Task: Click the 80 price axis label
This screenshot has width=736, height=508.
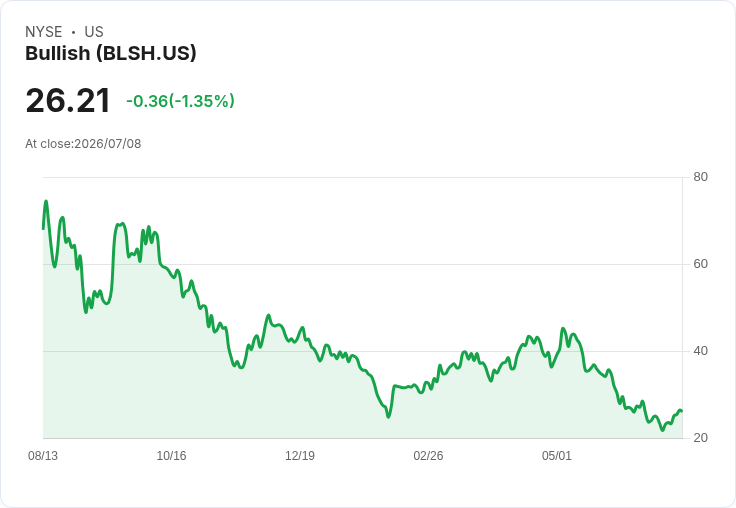Action: [x=700, y=177]
